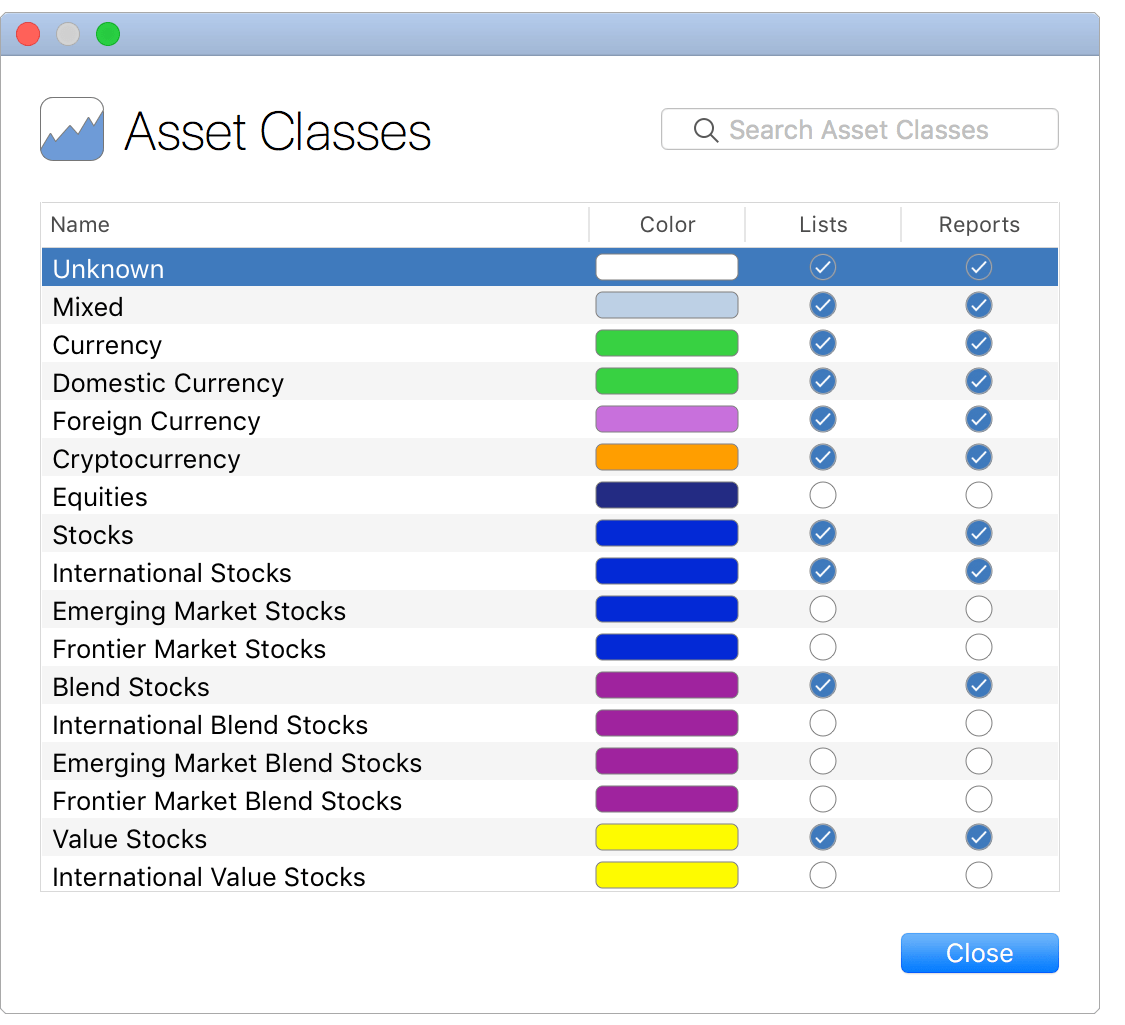Click the purple Foreign Currency color swatch

[x=666, y=419]
